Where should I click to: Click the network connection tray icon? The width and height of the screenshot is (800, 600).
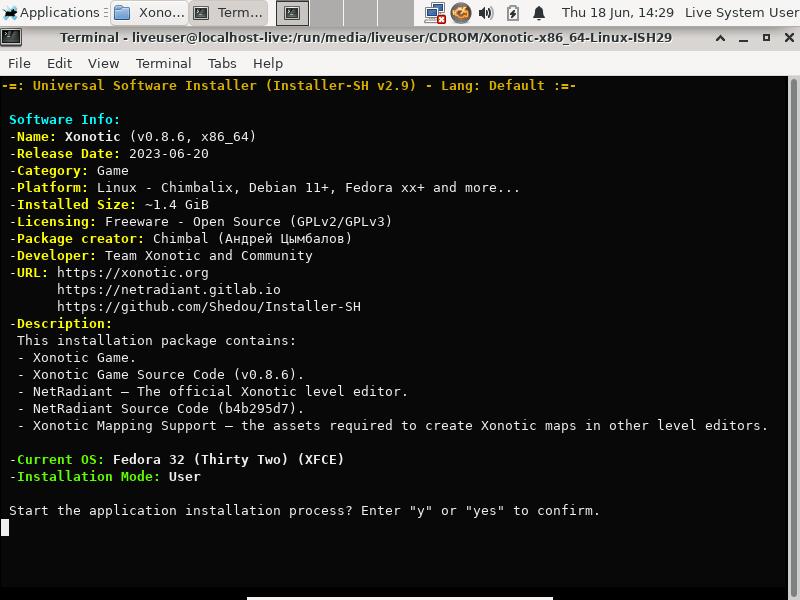[x=435, y=13]
